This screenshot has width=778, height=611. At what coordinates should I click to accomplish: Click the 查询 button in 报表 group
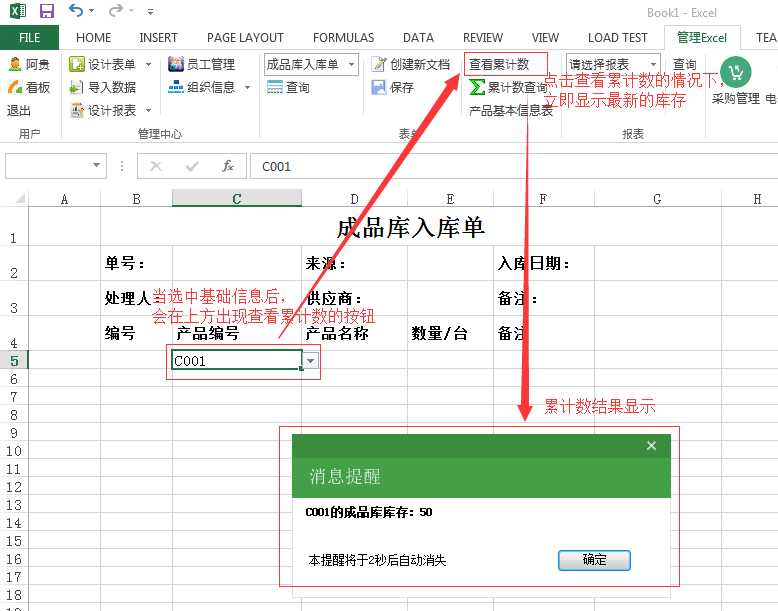(x=685, y=65)
